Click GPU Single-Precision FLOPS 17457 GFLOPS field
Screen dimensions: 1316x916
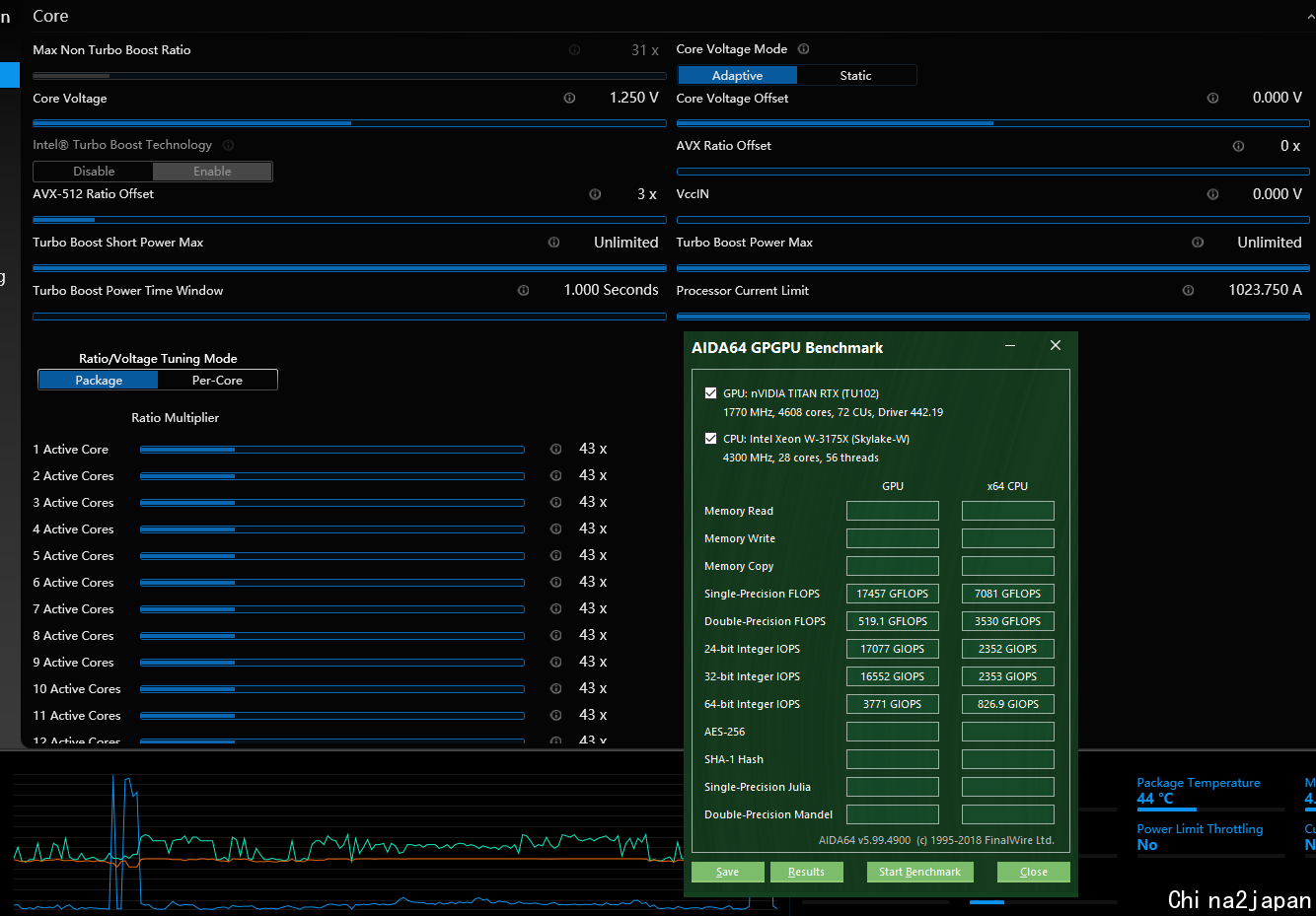[893, 594]
